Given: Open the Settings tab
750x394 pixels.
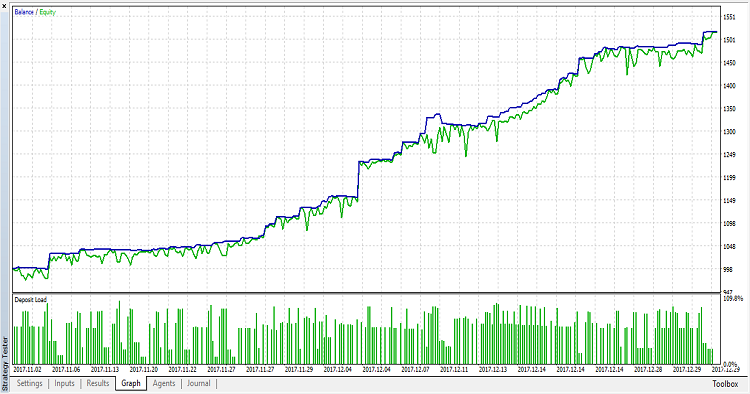Looking at the screenshot, I should tap(30, 383).
